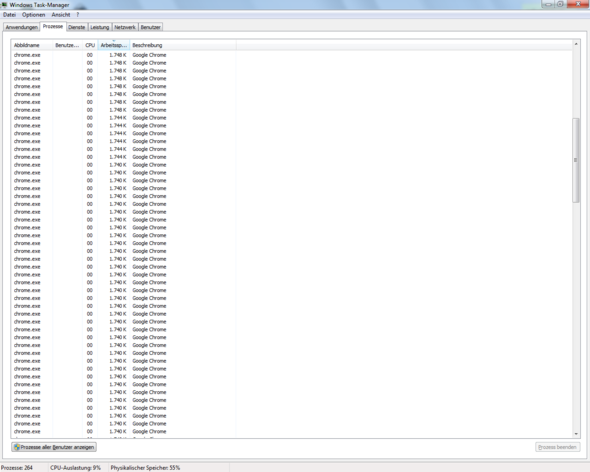Screen dimensions: 590x472
Task: Switch to the Dienste tab
Action: (x=77, y=27)
